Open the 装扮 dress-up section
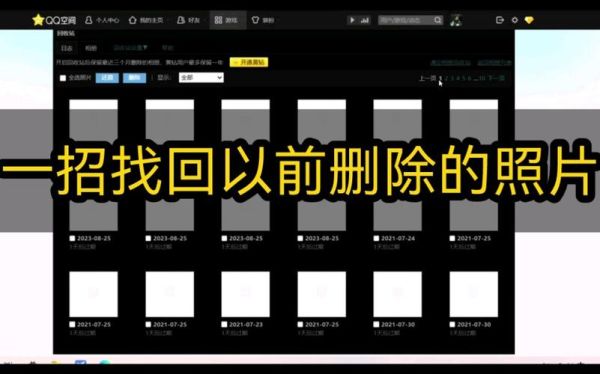The height and width of the screenshot is (374, 600). [x=263, y=20]
